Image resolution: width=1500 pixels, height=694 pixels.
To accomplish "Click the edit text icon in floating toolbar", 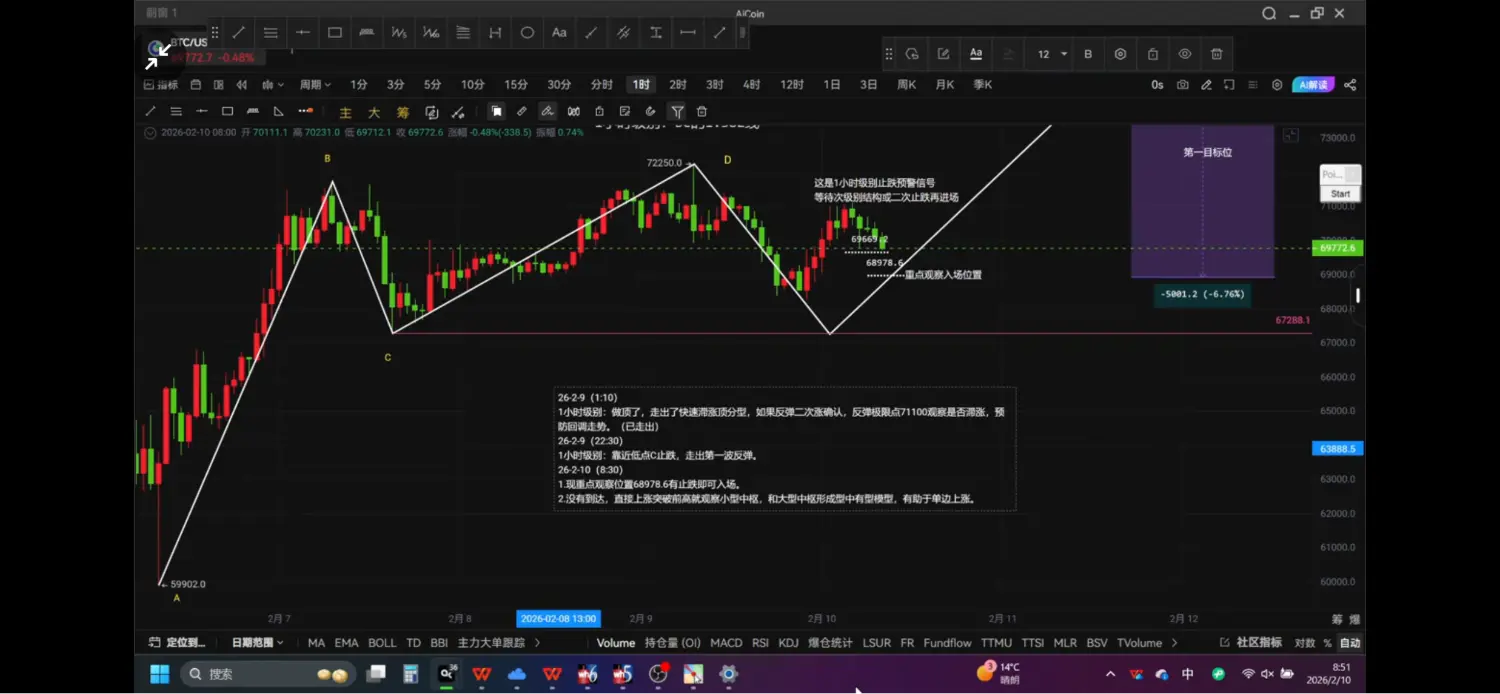I will click(943, 54).
